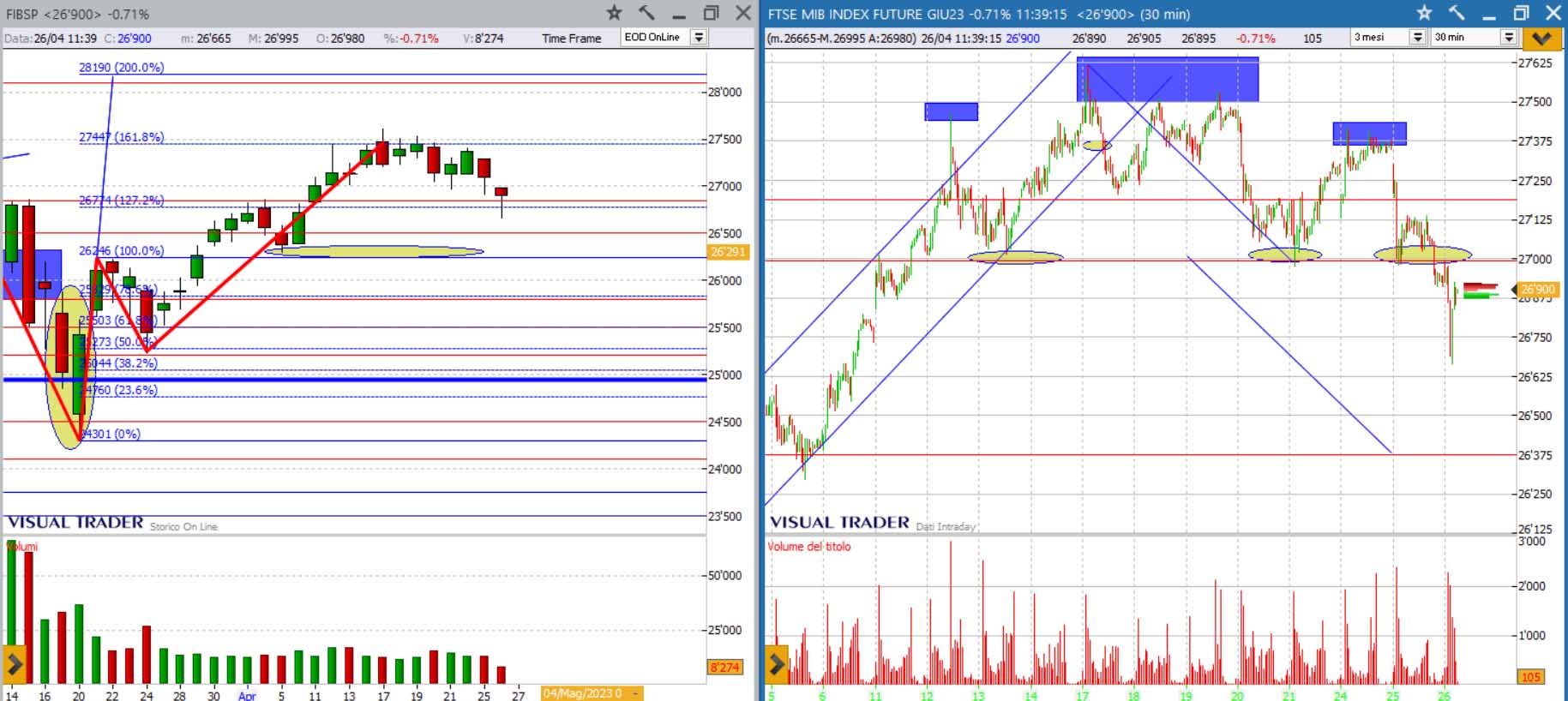
Task: Click the favorite star in FTSE MIB window
Action: (x=1424, y=13)
